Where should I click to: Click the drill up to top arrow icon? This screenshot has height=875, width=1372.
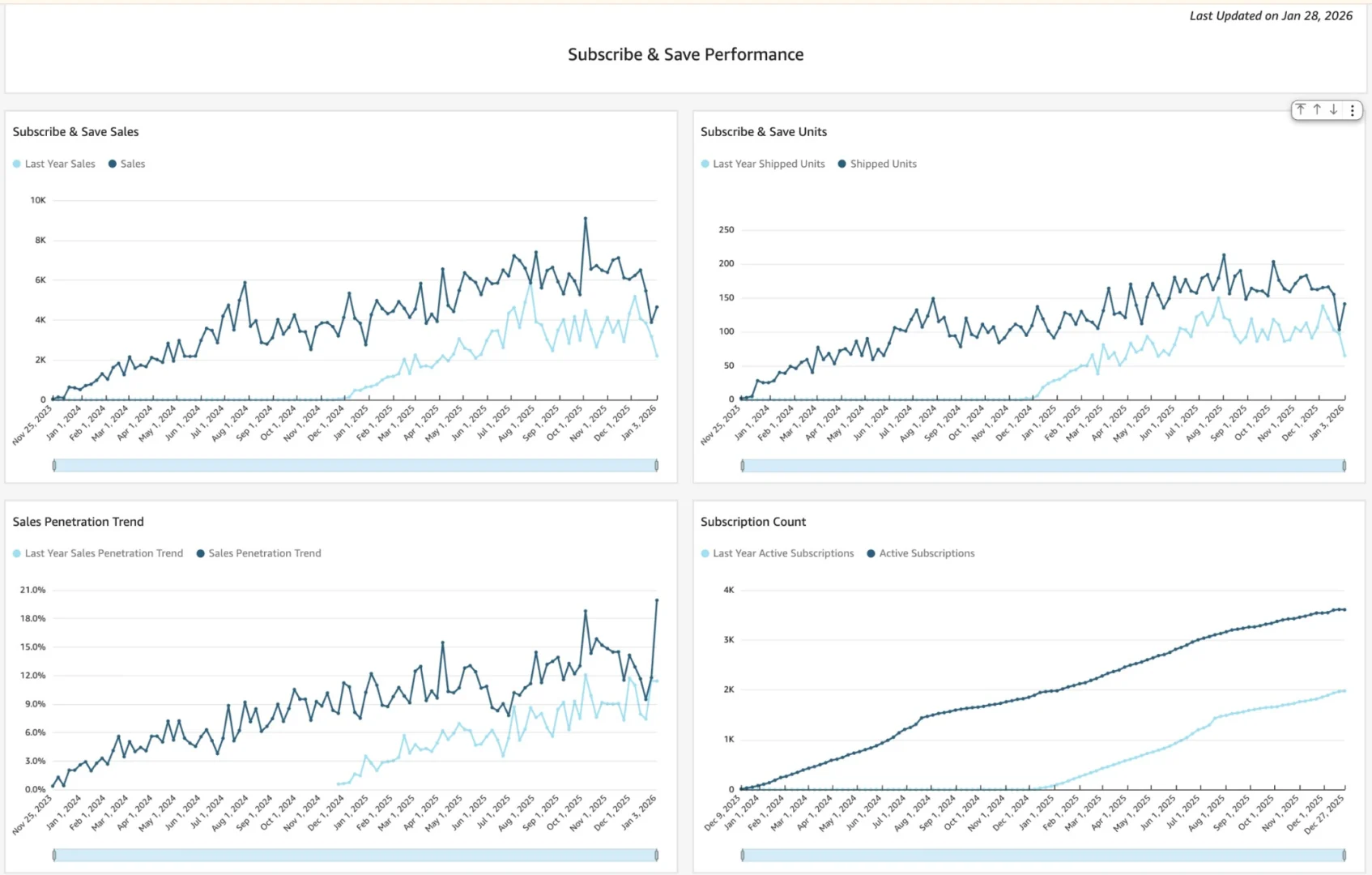point(1301,109)
